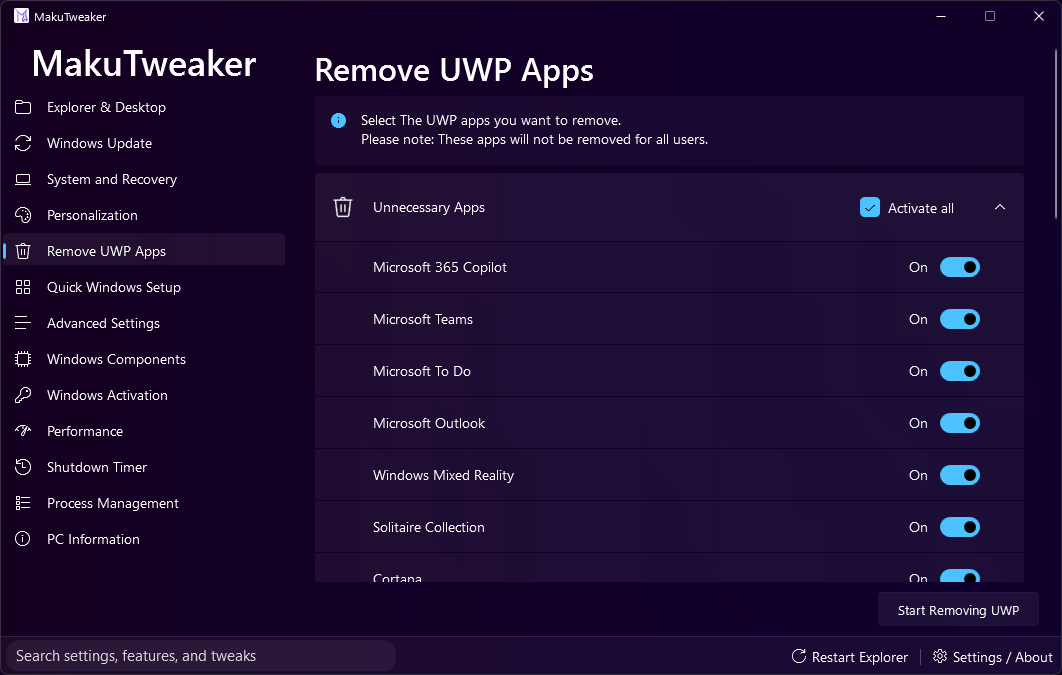Image resolution: width=1062 pixels, height=675 pixels.
Task: Click the Explorer & Desktop folder icon
Action: tap(23, 107)
